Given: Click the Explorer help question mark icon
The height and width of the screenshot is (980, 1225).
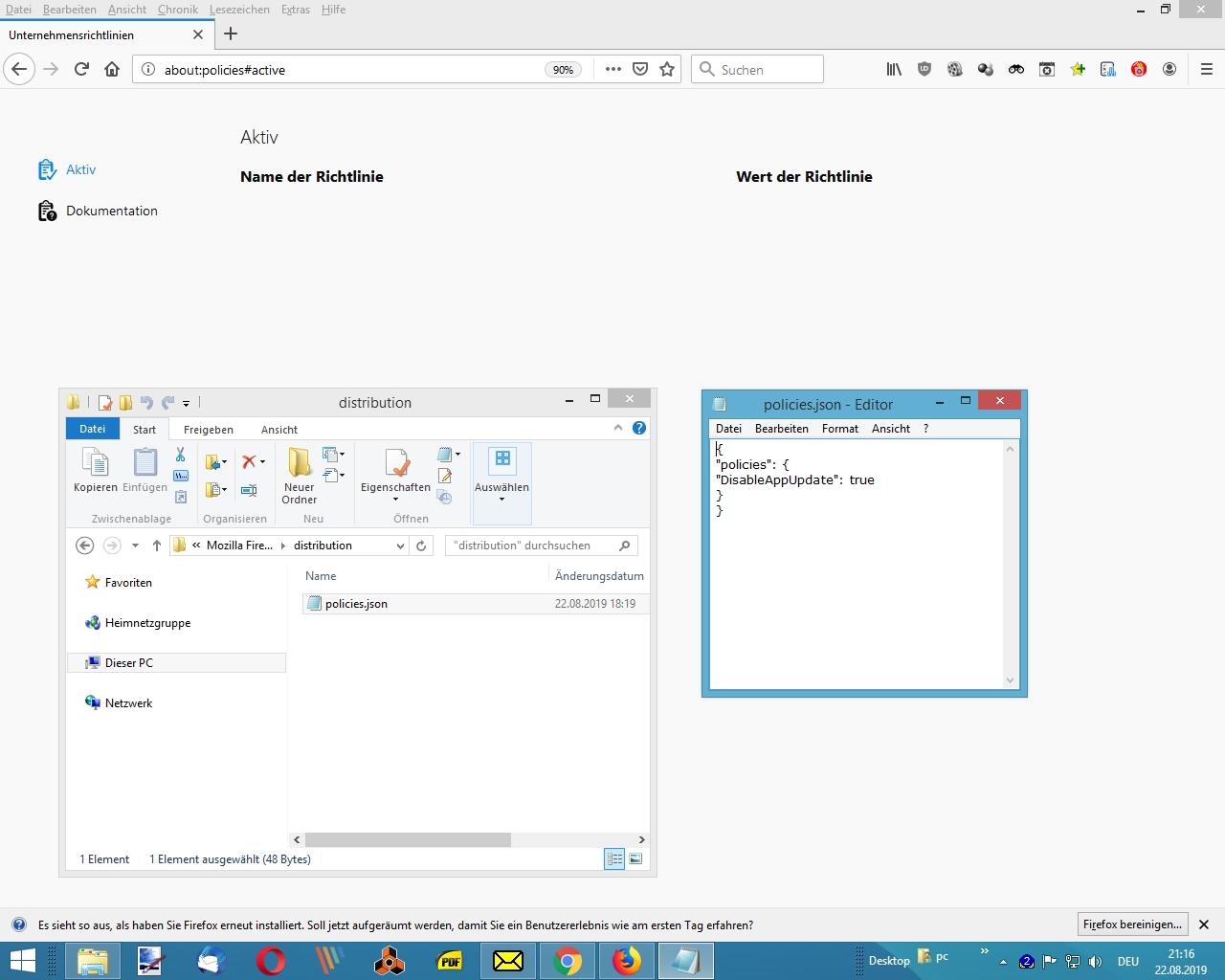Looking at the screenshot, I should (639, 428).
